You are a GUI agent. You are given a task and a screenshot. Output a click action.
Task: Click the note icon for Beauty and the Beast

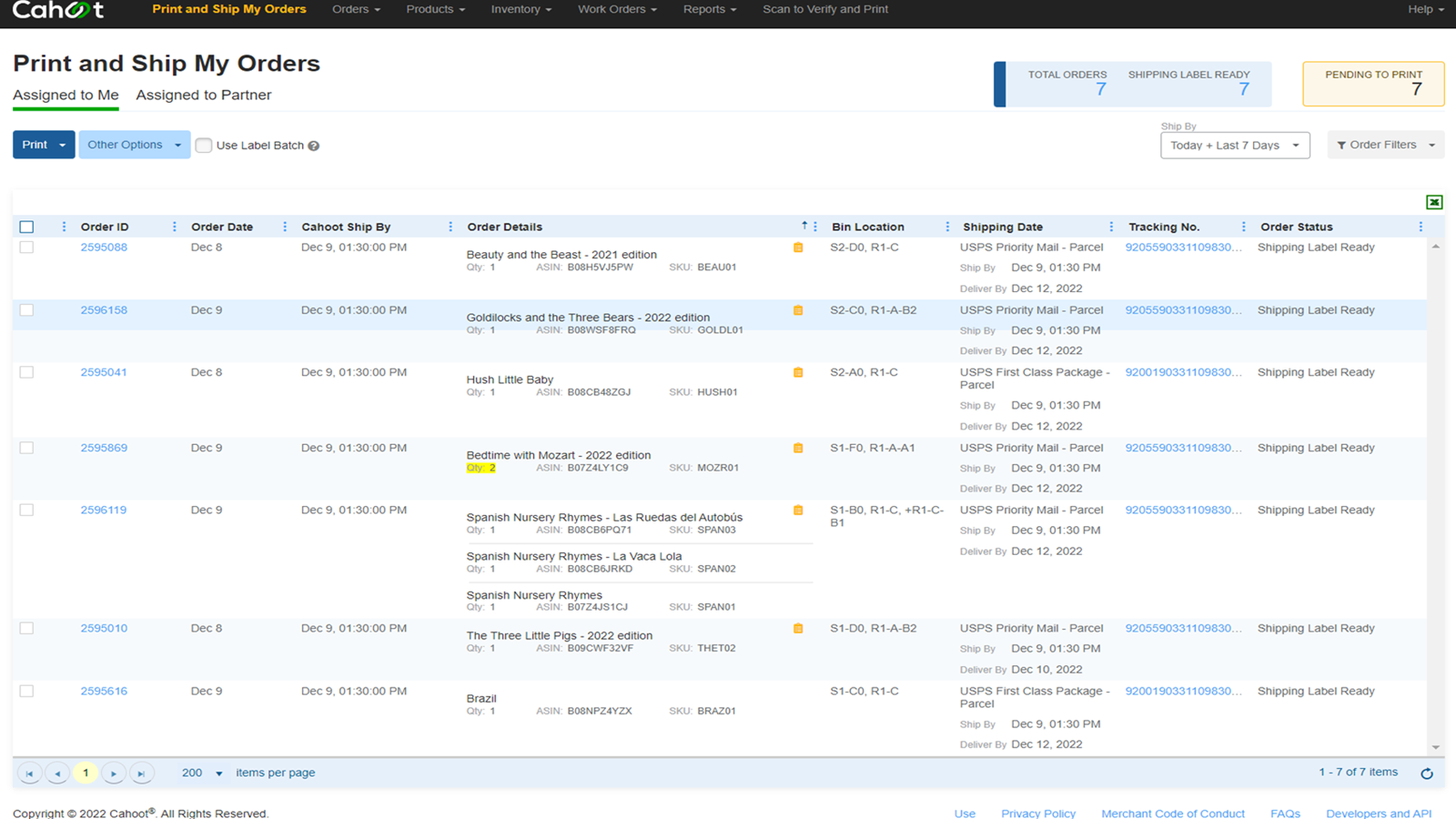point(798,248)
